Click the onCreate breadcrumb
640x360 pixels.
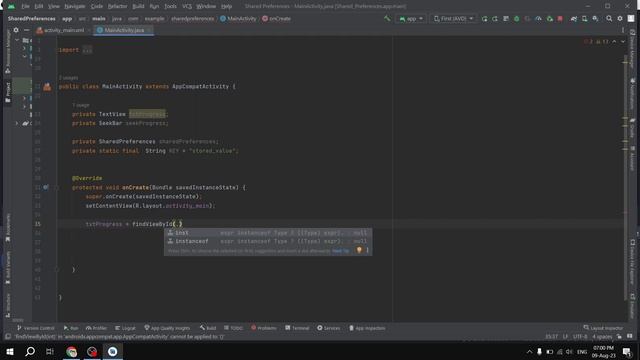276,19
